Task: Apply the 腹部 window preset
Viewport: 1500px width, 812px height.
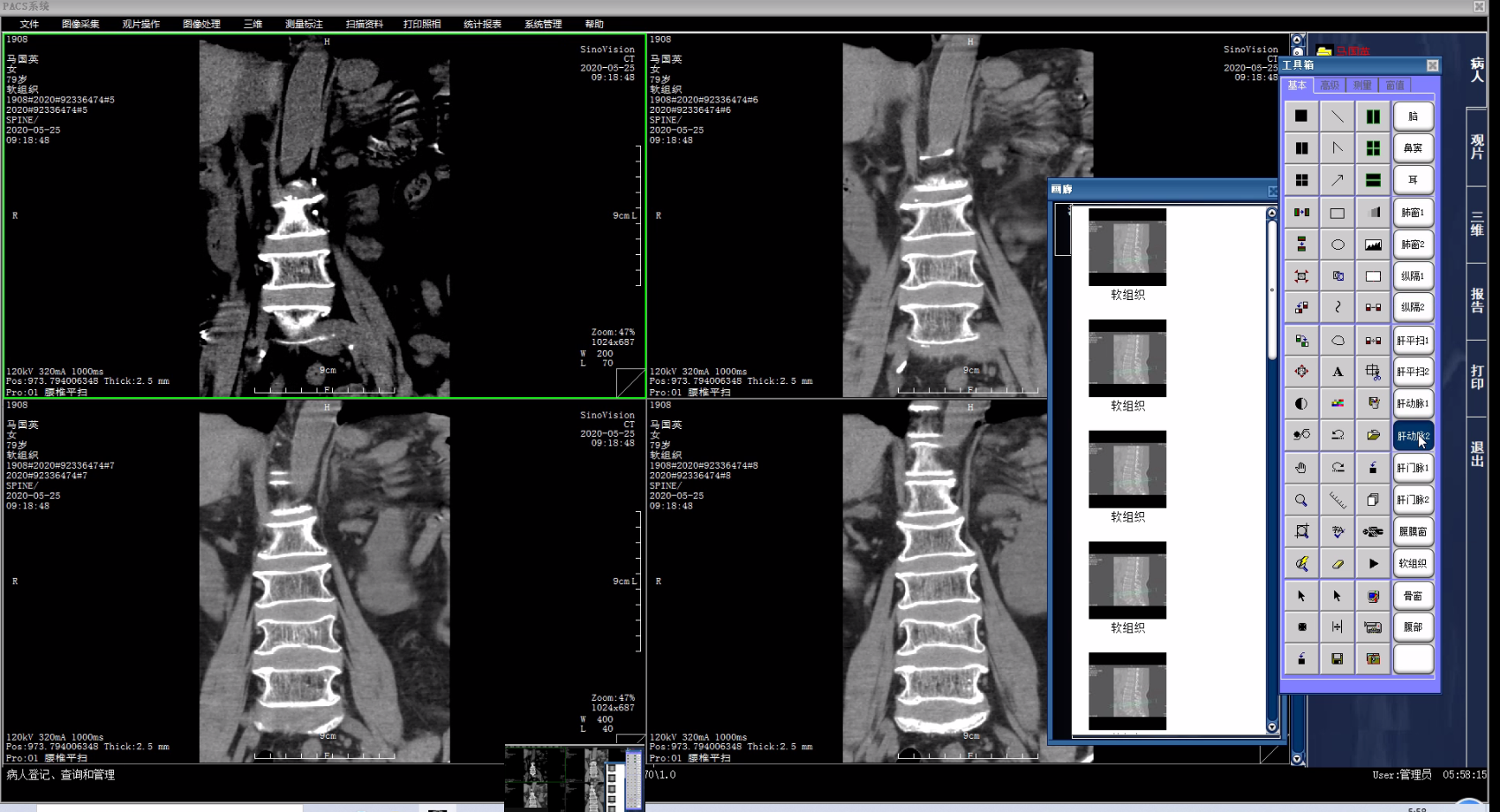Action: (x=1413, y=627)
